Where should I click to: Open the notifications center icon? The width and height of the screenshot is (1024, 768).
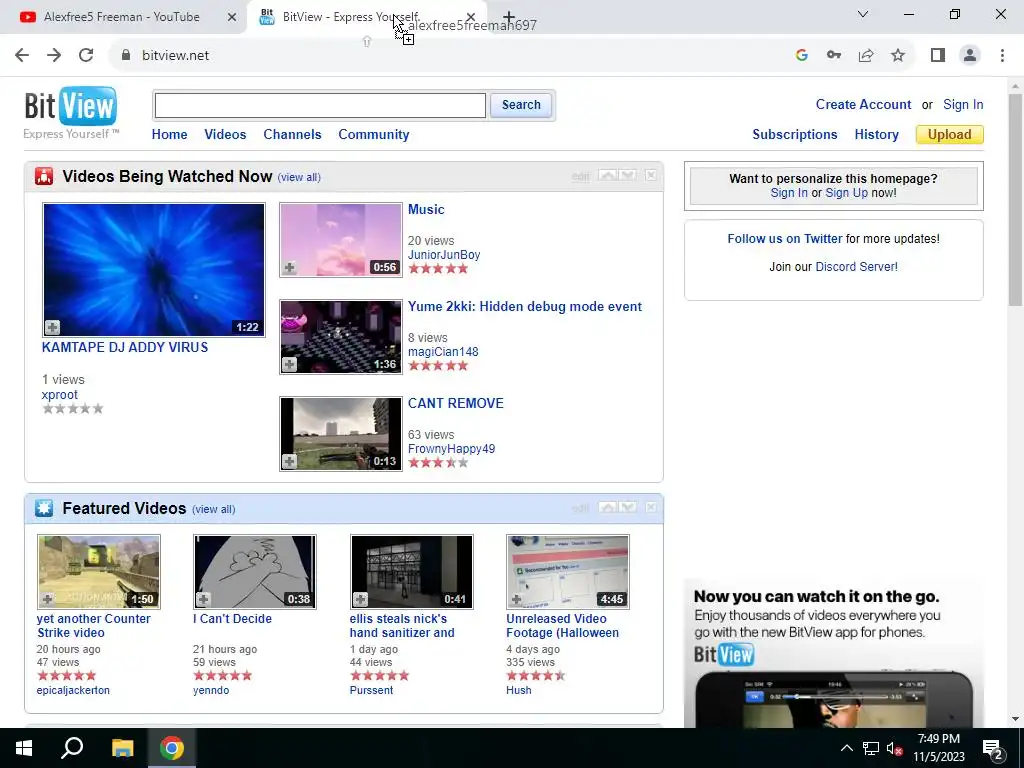click(993, 748)
